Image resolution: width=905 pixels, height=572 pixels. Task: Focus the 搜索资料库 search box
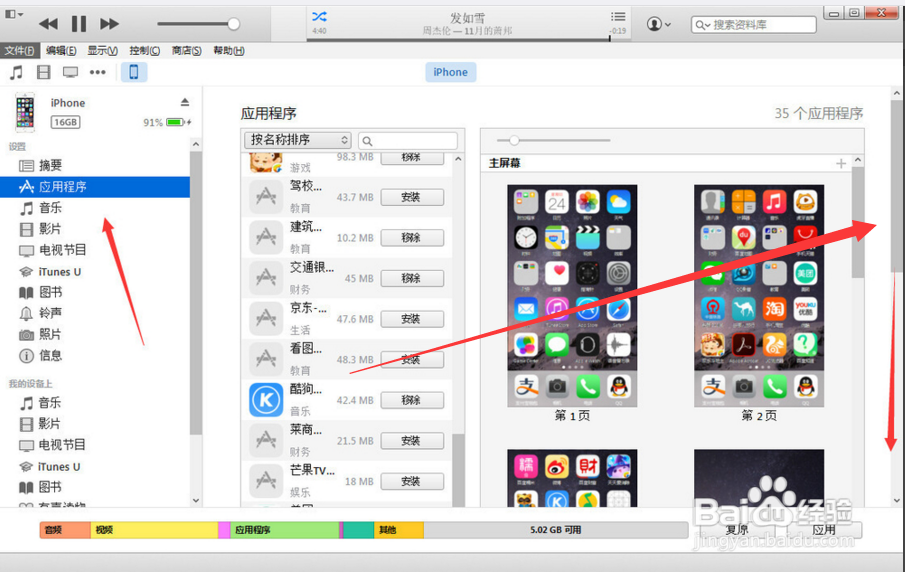(754, 25)
